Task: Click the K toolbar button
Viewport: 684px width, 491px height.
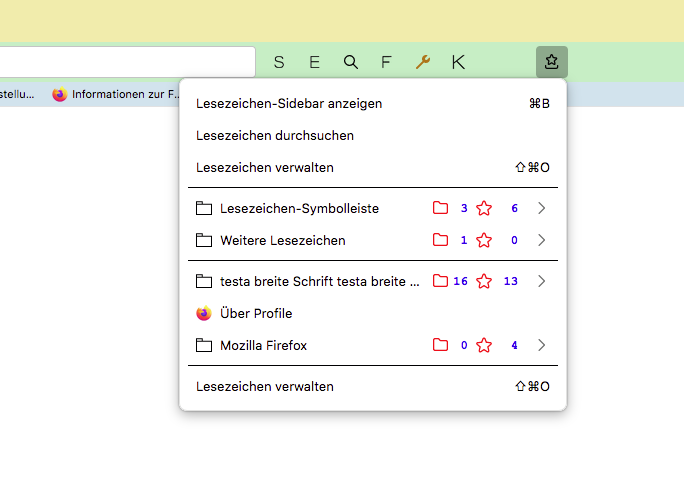Action: click(458, 62)
